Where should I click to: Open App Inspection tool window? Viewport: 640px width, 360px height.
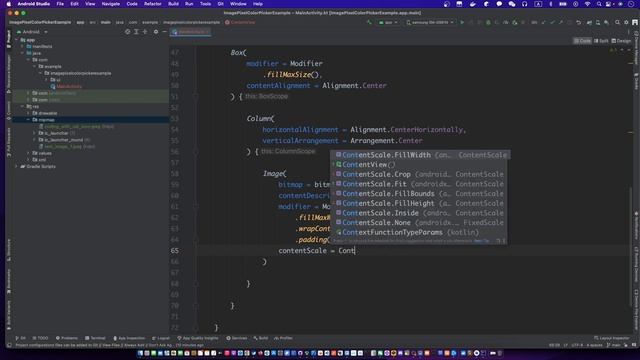click(x=129, y=338)
